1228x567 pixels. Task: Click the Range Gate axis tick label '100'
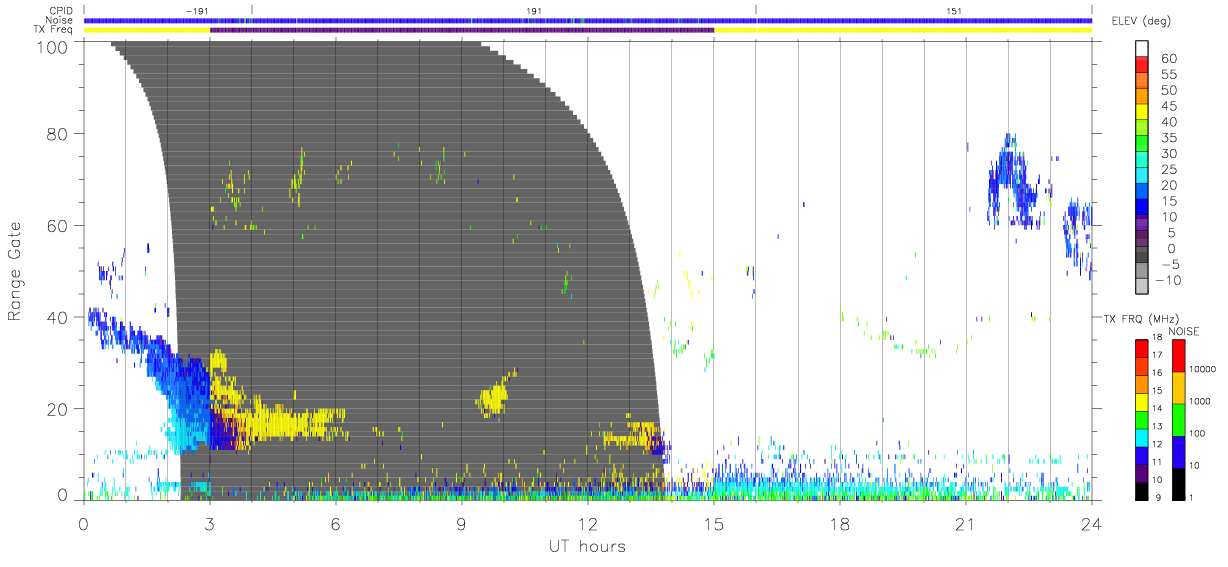tap(52, 46)
